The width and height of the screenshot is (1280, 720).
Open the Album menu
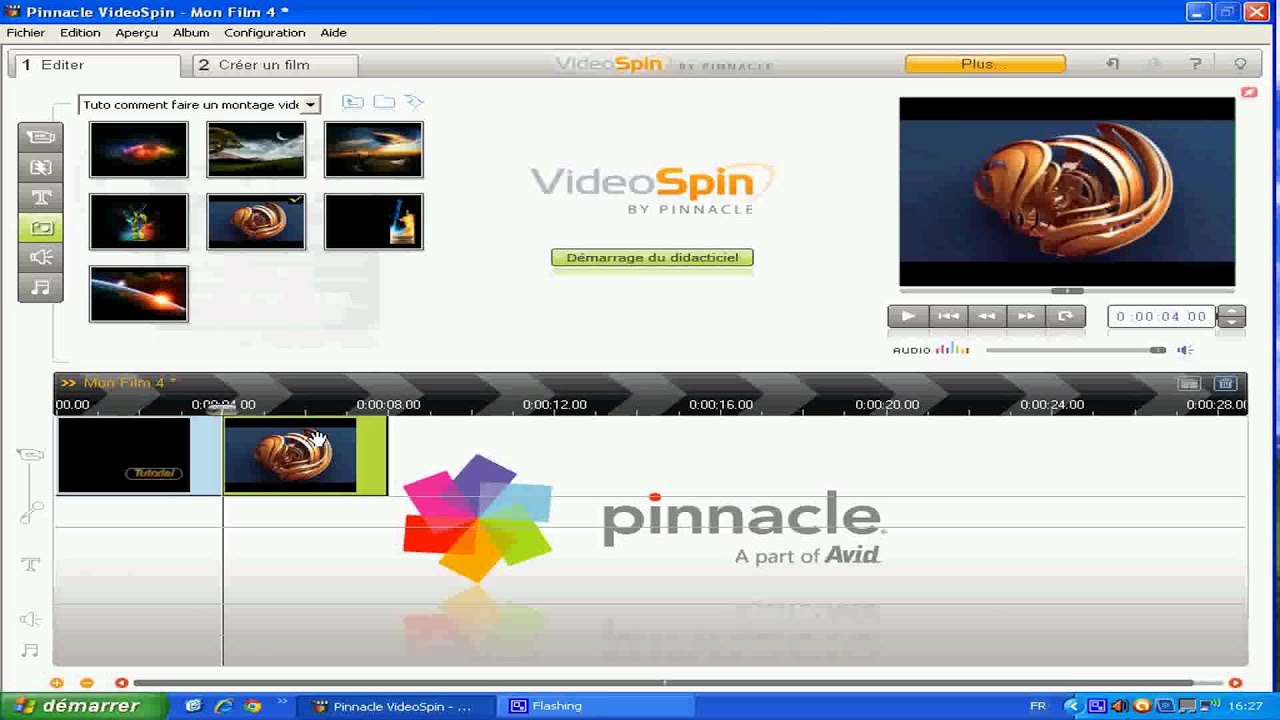click(x=191, y=33)
